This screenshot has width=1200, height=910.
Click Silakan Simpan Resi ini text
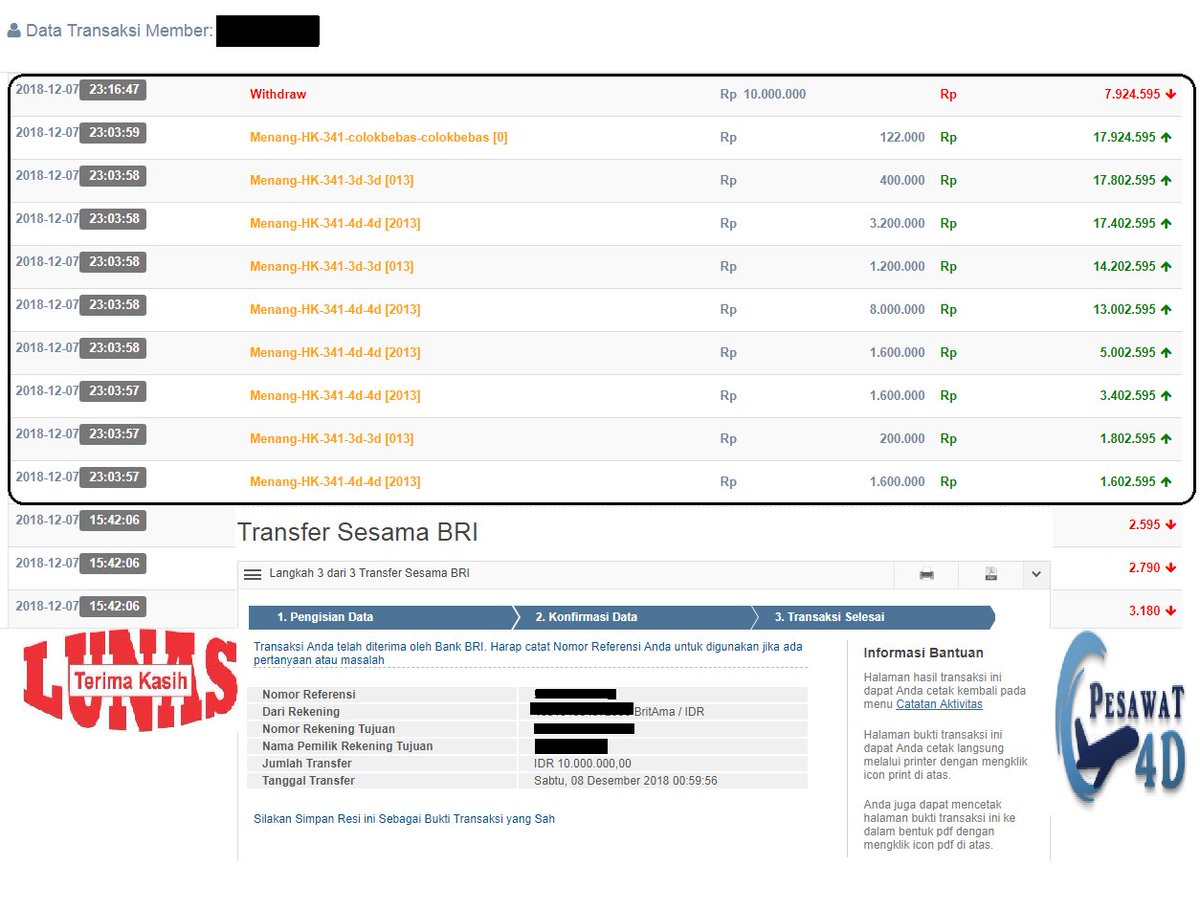[x=404, y=818]
